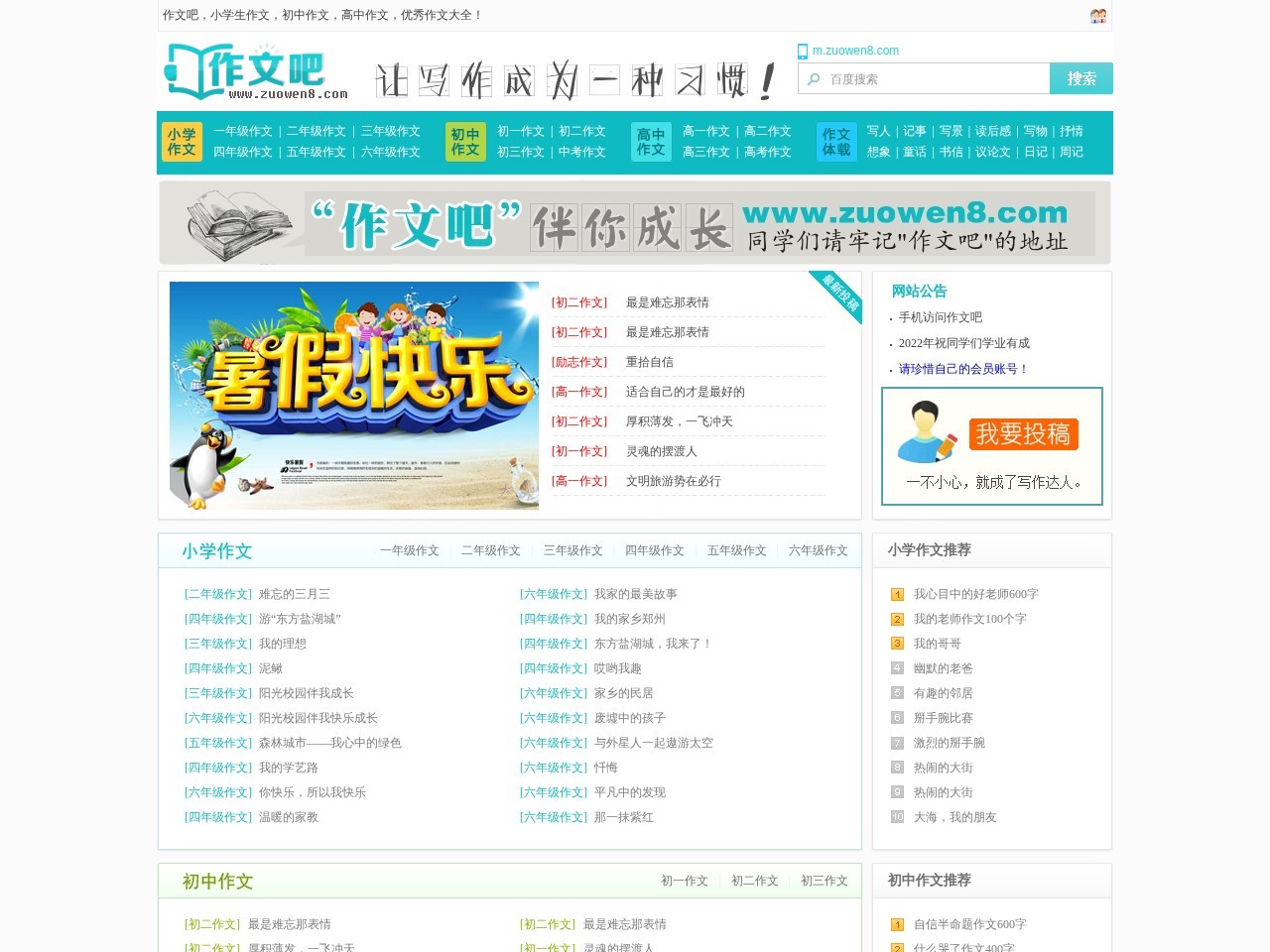Viewport: 1270px width, 952px height.
Task: Click the 高中作文 blue category icon
Action: (x=650, y=142)
